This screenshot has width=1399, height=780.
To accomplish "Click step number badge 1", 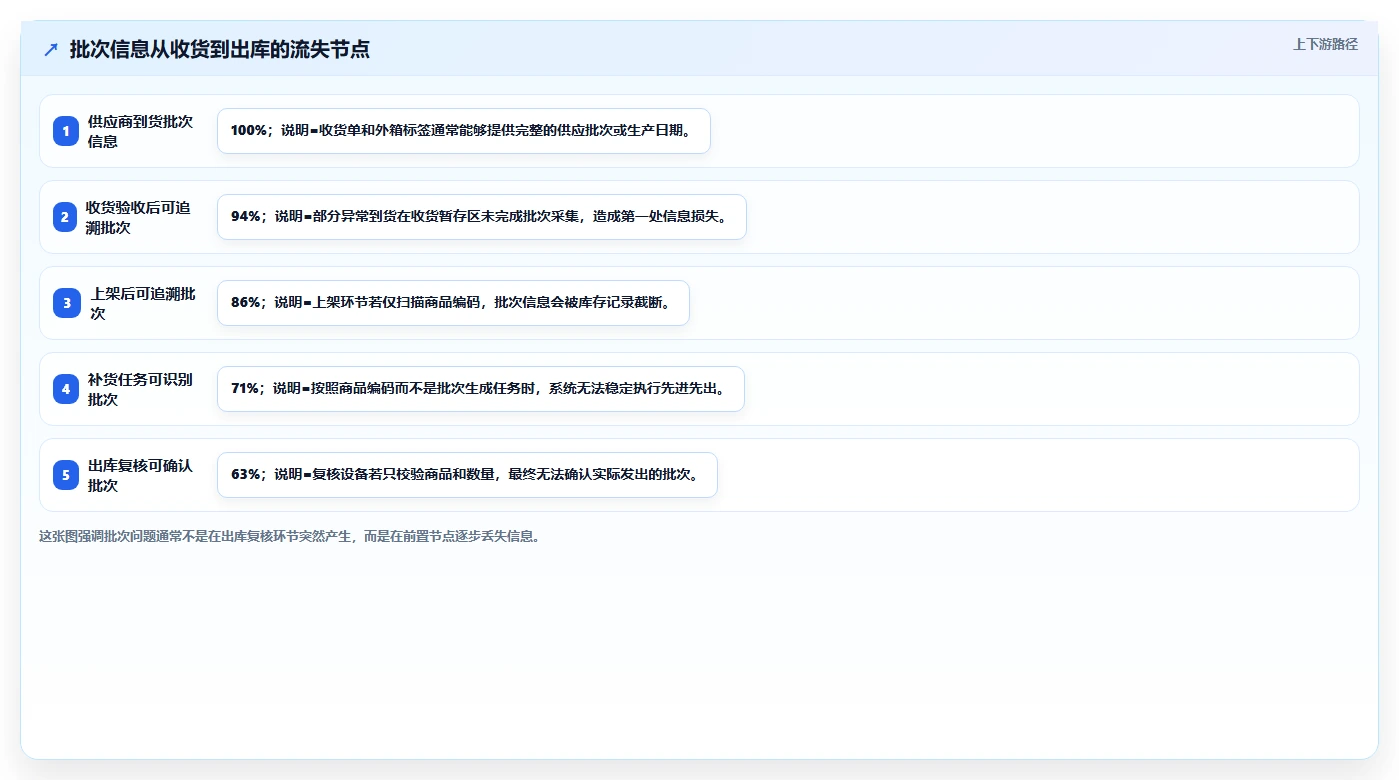I will 66,131.
